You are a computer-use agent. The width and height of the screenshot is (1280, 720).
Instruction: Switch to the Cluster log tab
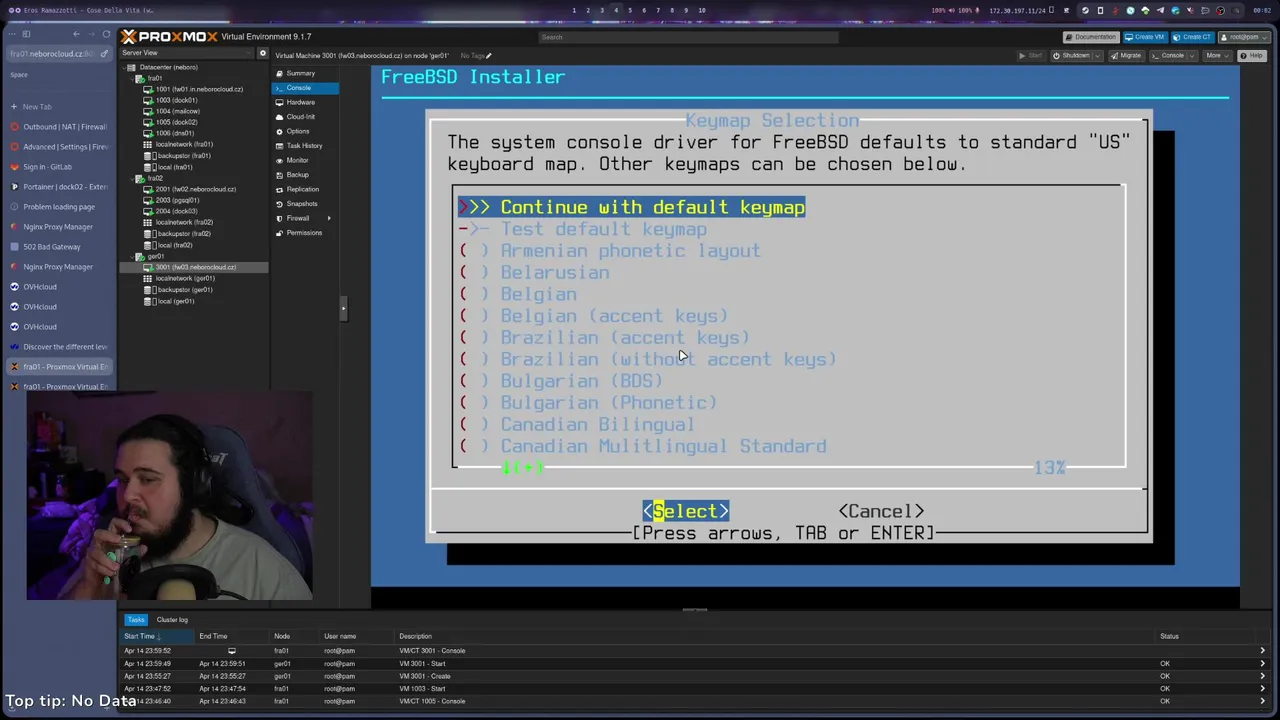point(172,620)
